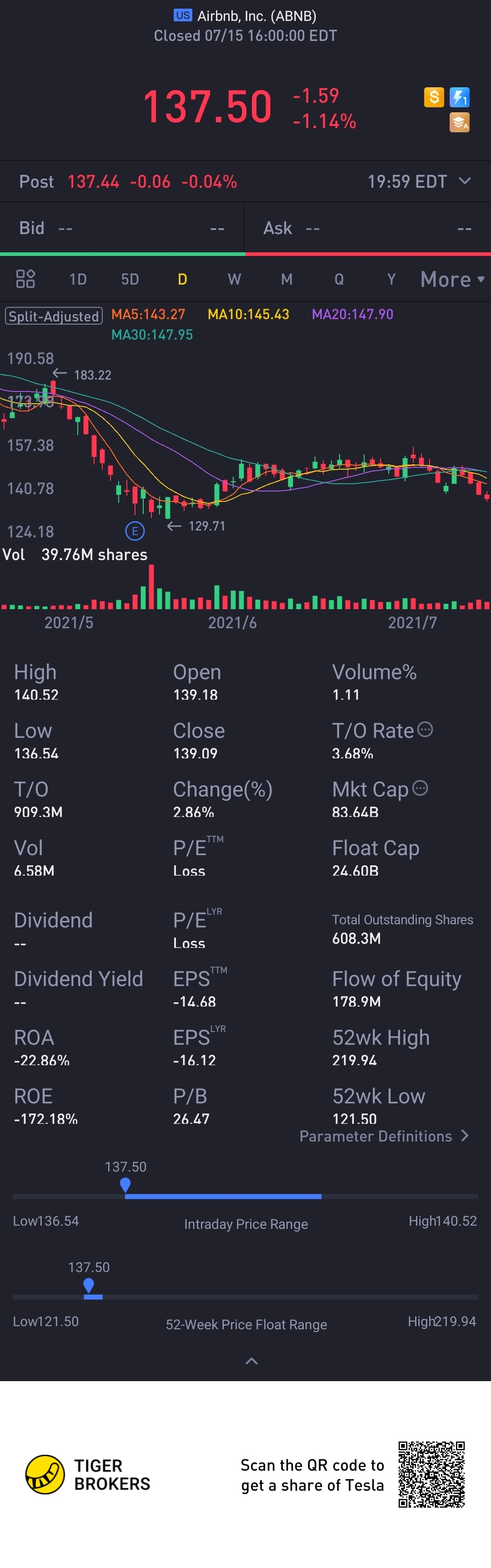491x1568 pixels.
Task: Expand the post-market time chevron
Action: point(465,181)
